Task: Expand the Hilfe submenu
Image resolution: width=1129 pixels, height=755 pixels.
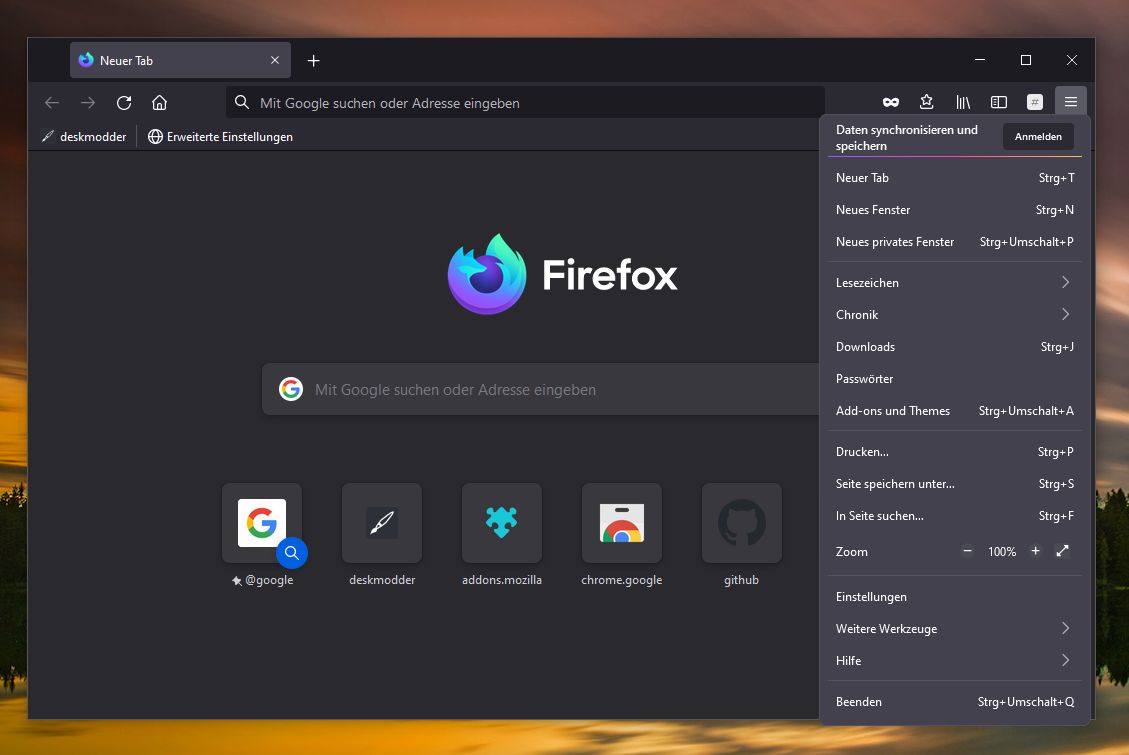Action: (954, 661)
